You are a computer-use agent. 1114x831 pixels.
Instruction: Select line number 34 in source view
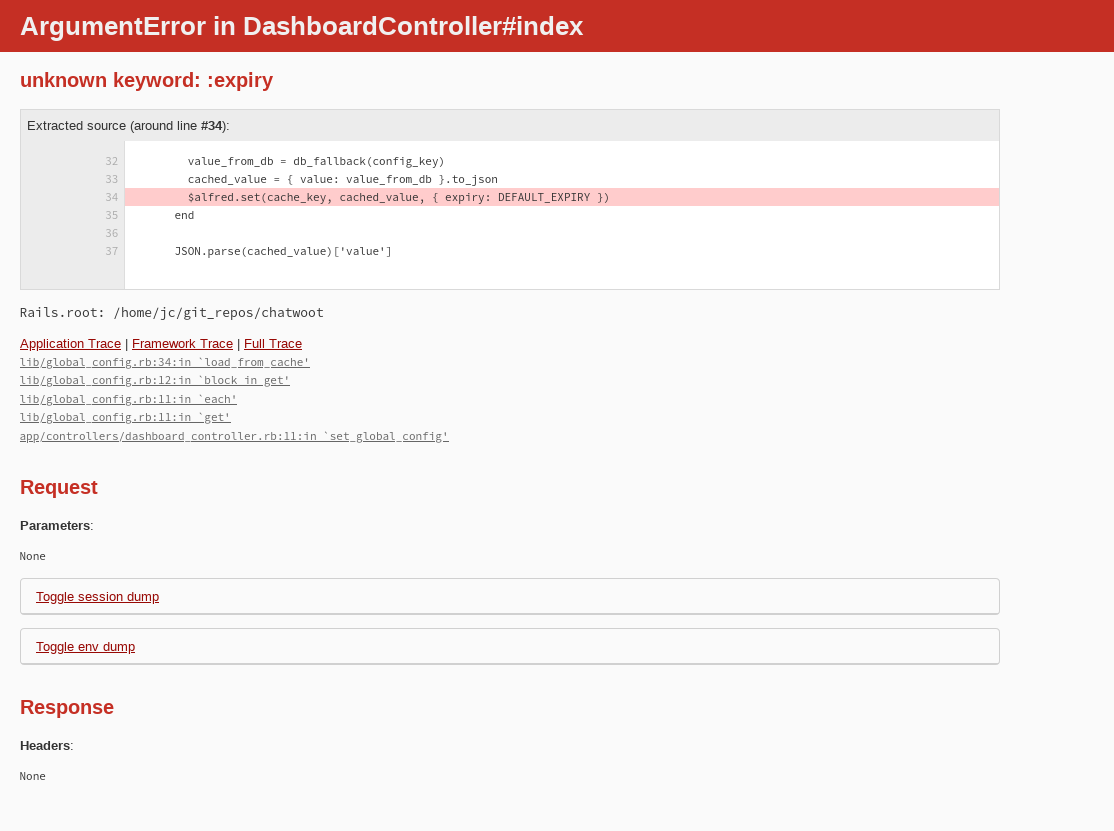(111, 197)
